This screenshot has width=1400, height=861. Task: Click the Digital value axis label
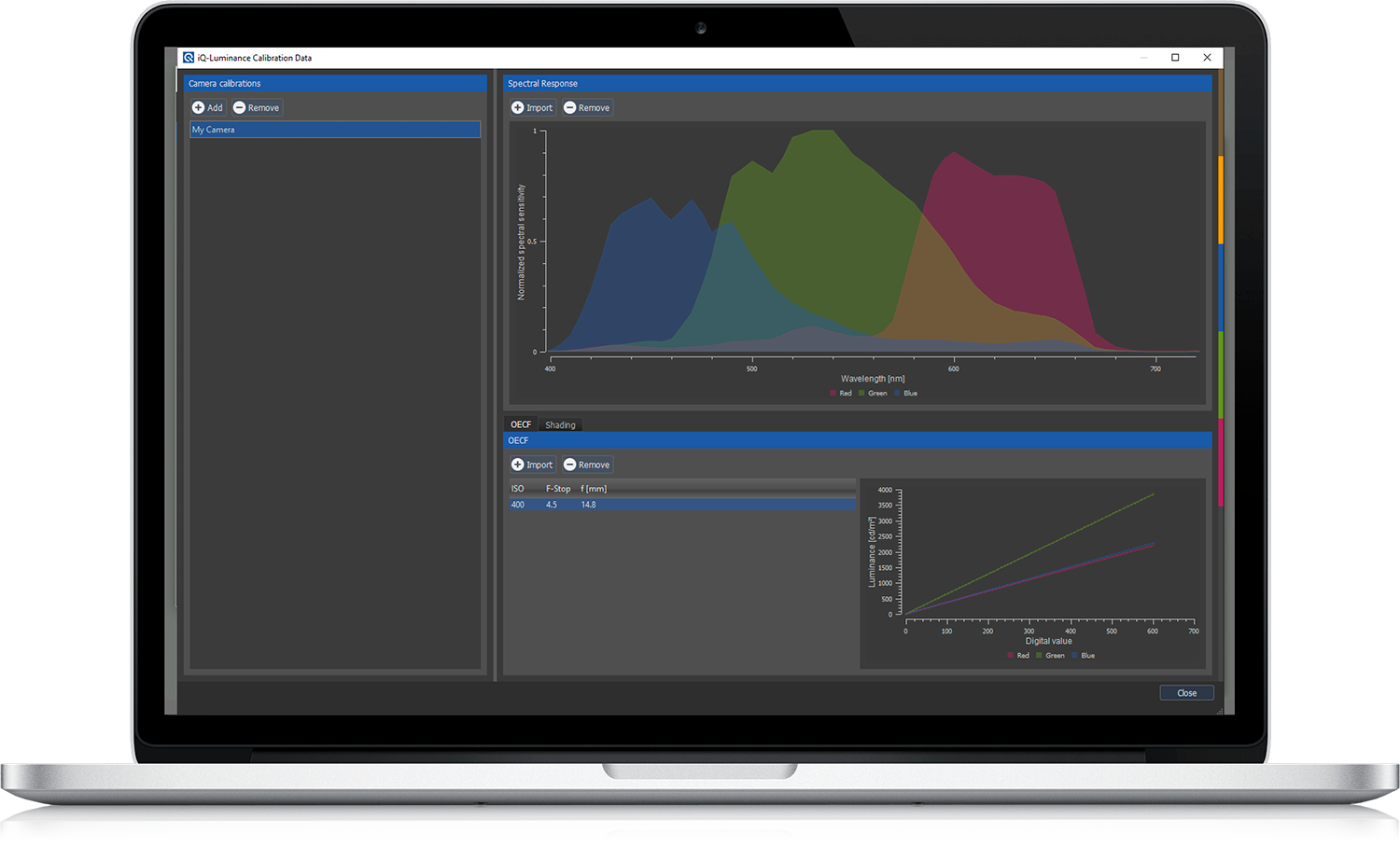click(1049, 641)
